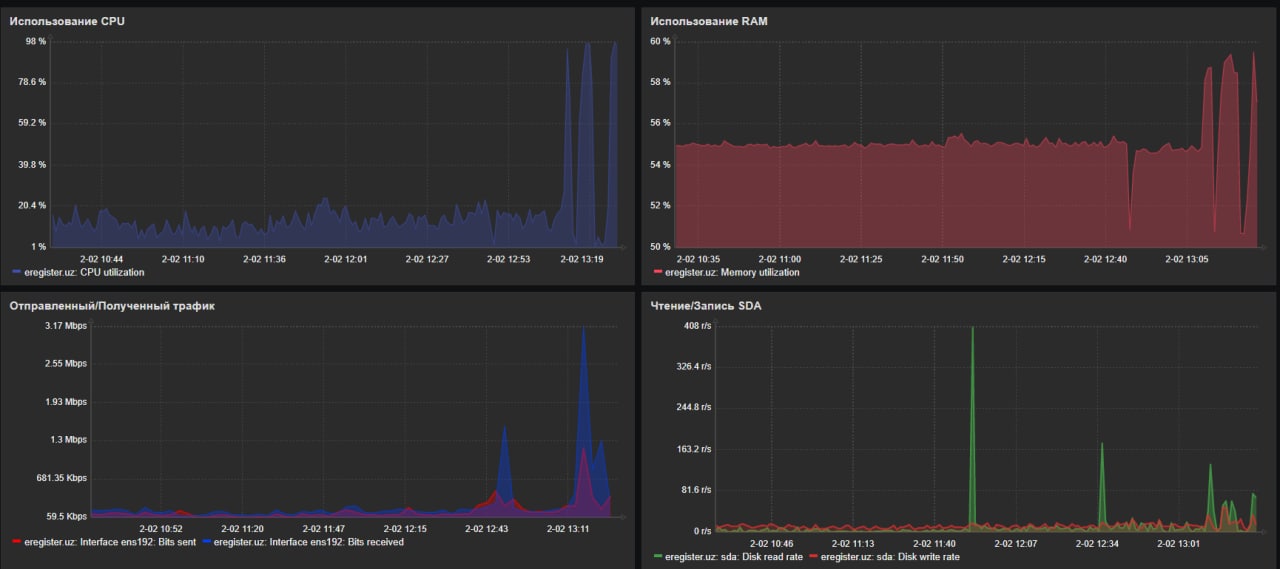The height and width of the screenshot is (569, 1280).
Task: Click the 2-02 10:46 time label
Action: pos(771,544)
